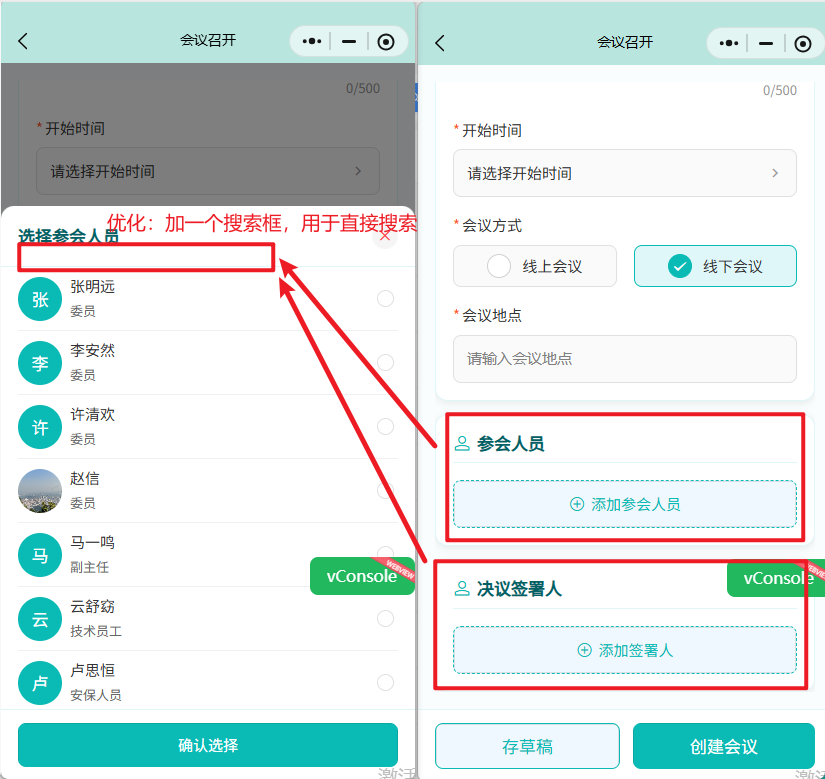Close the 选择参会人员 popup
The width and height of the screenshot is (825, 779).
385,236
